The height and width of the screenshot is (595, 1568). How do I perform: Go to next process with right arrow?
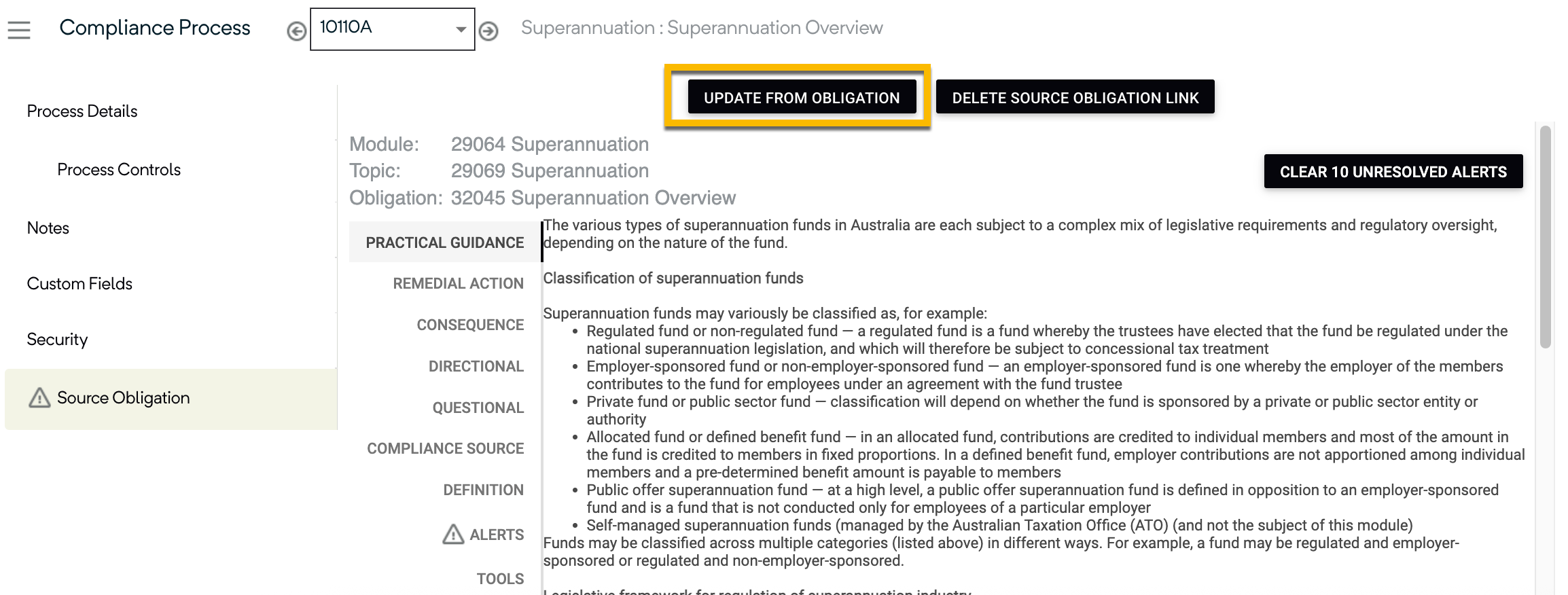488,31
